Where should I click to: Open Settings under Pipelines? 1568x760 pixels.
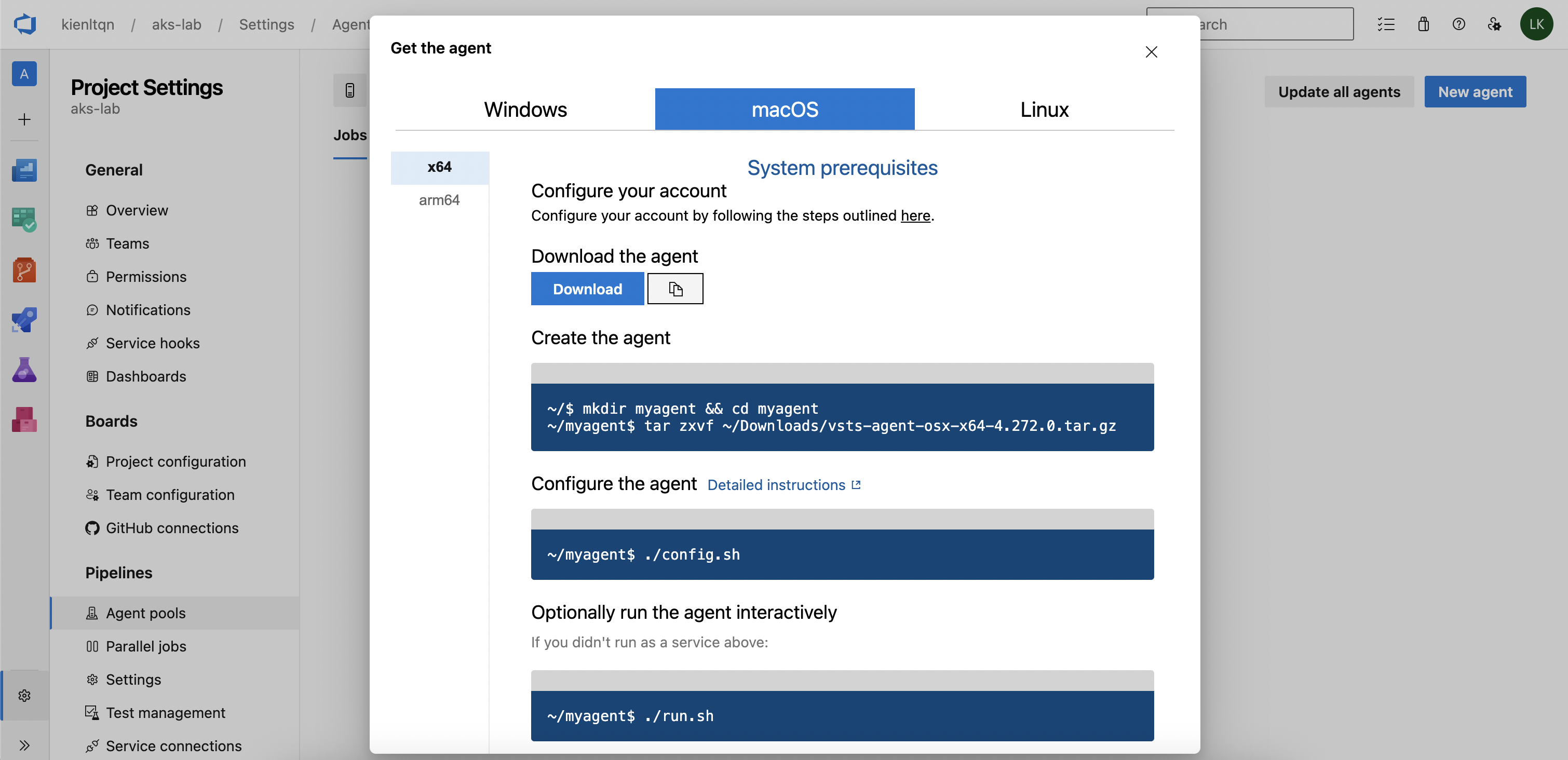133,680
